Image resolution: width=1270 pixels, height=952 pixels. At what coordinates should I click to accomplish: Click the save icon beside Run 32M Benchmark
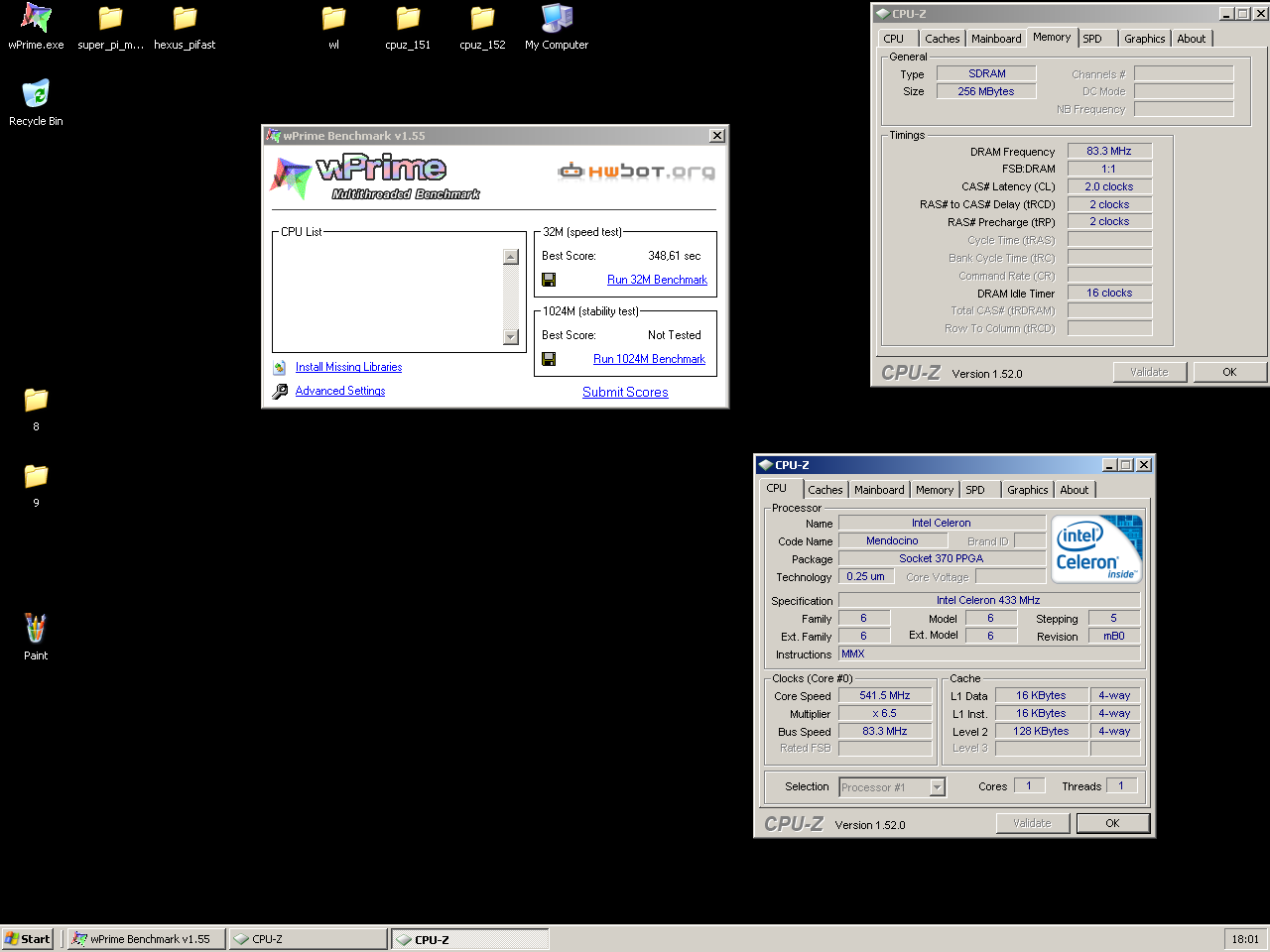pos(549,280)
